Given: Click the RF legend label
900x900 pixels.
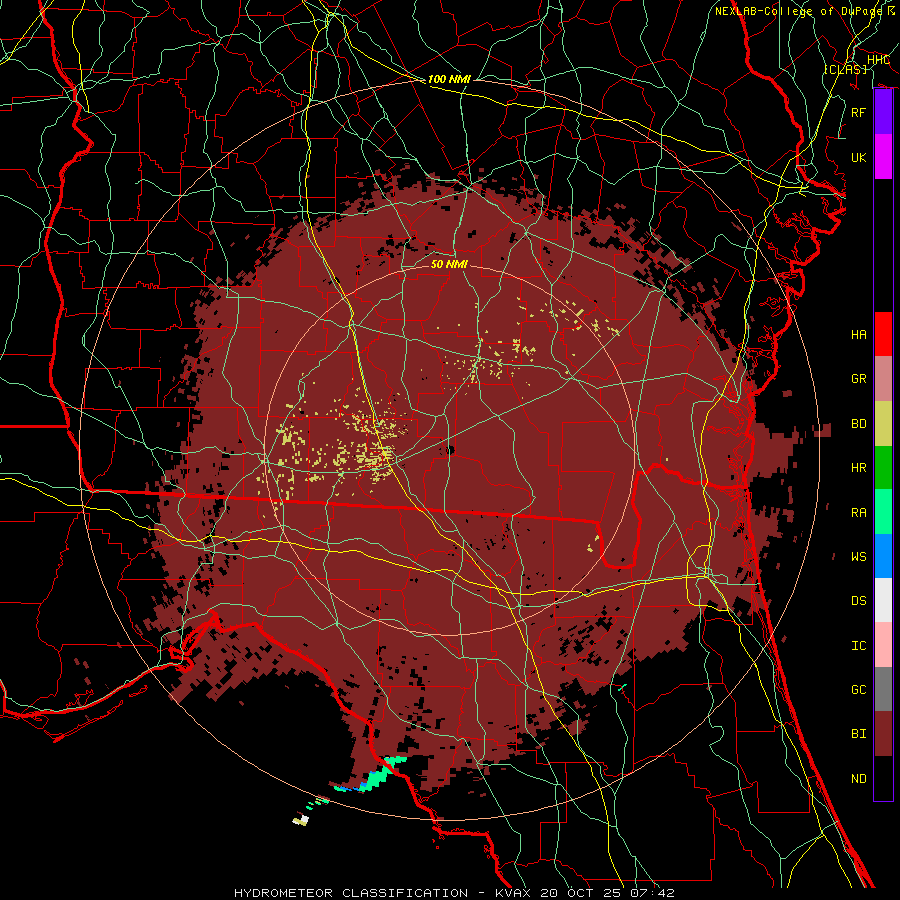Looking at the screenshot, I should click(858, 112).
